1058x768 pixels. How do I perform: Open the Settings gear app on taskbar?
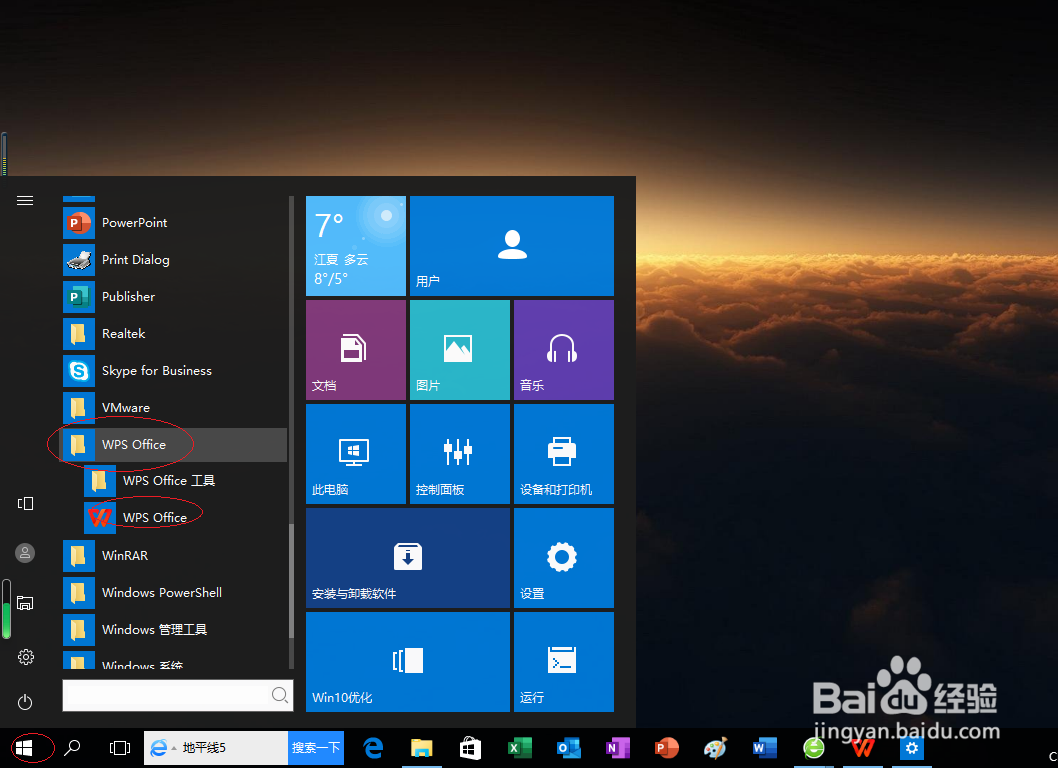pyautogui.click(x=912, y=748)
